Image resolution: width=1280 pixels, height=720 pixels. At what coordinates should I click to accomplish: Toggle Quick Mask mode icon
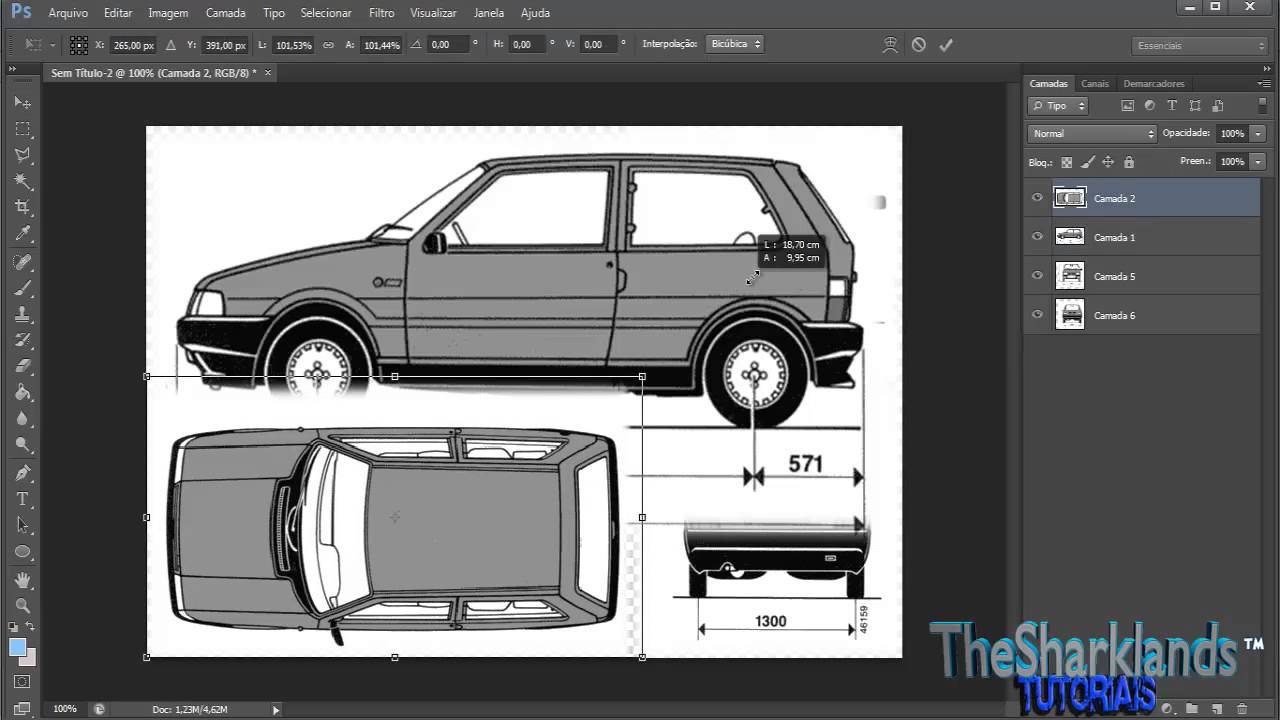(x=22, y=682)
